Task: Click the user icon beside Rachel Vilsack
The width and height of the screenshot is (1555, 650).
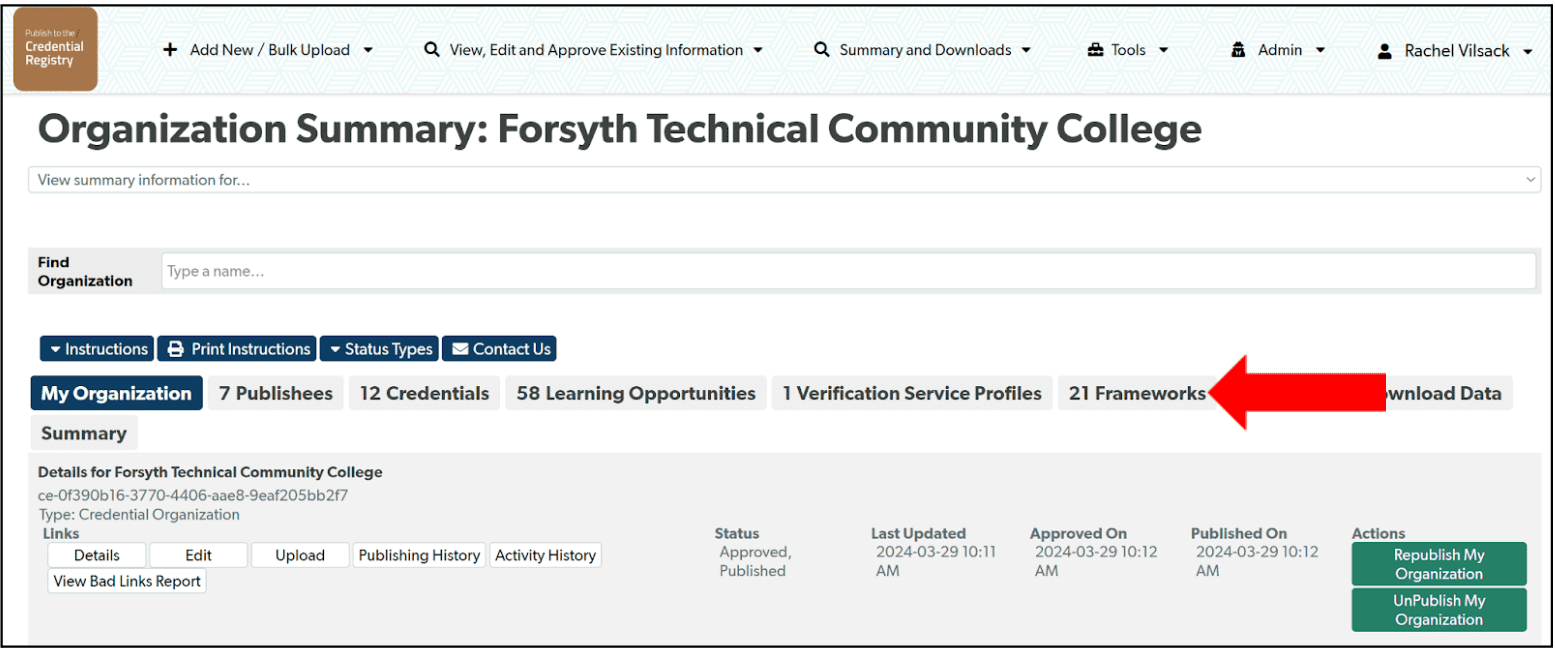Action: pyautogui.click(x=1383, y=50)
